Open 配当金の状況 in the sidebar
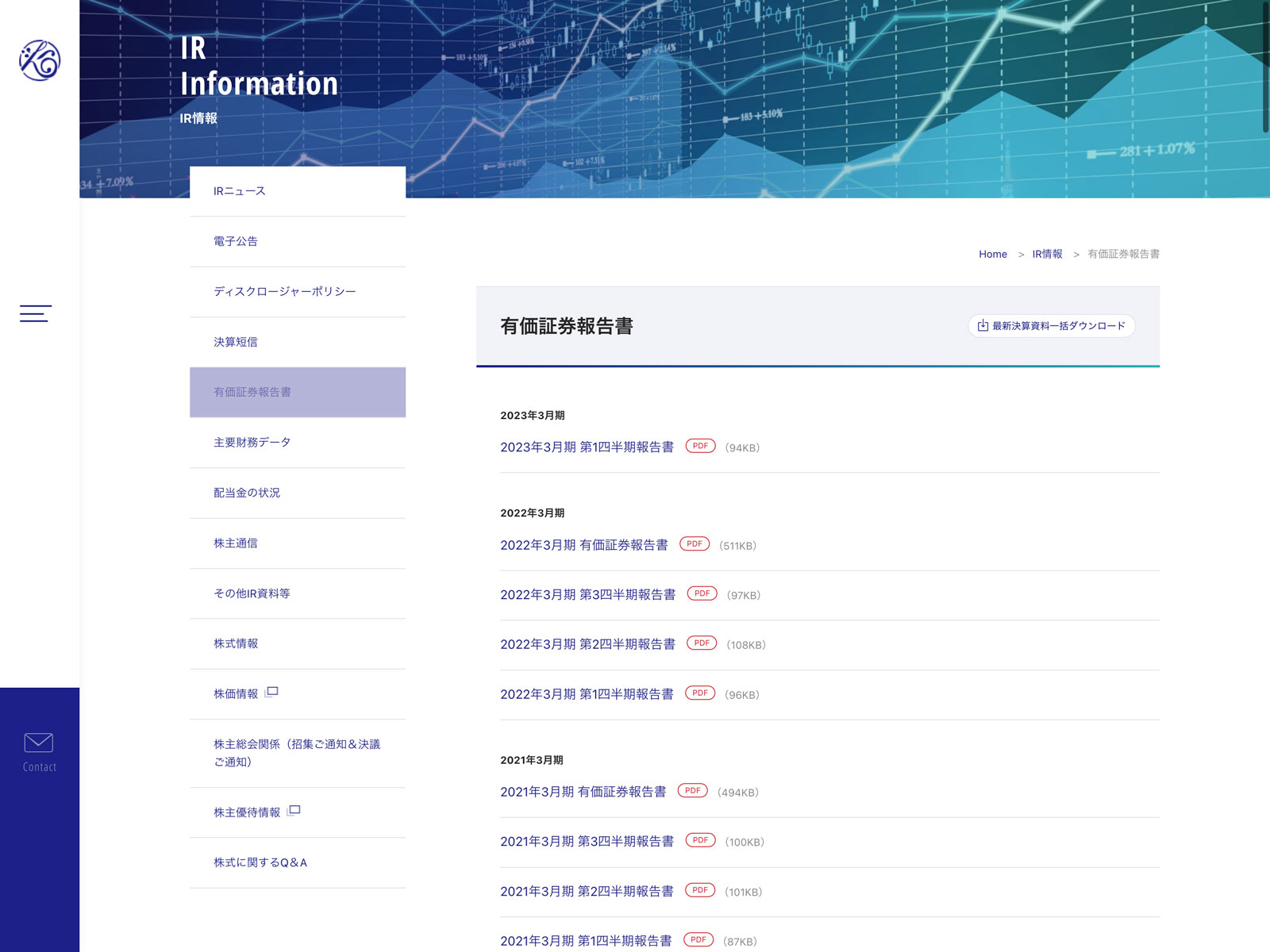This screenshot has width=1270, height=952. [247, 493]
